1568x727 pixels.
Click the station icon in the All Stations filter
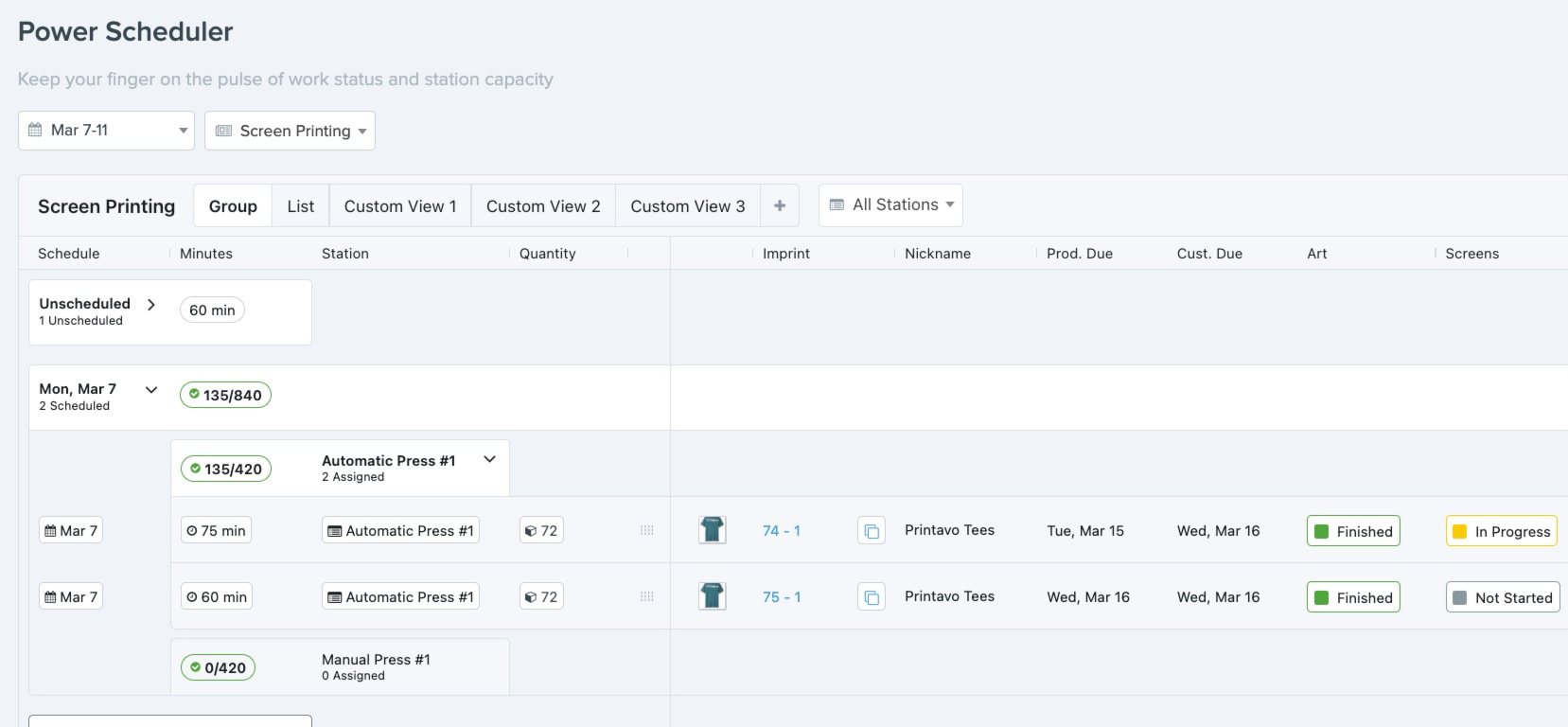837,205
